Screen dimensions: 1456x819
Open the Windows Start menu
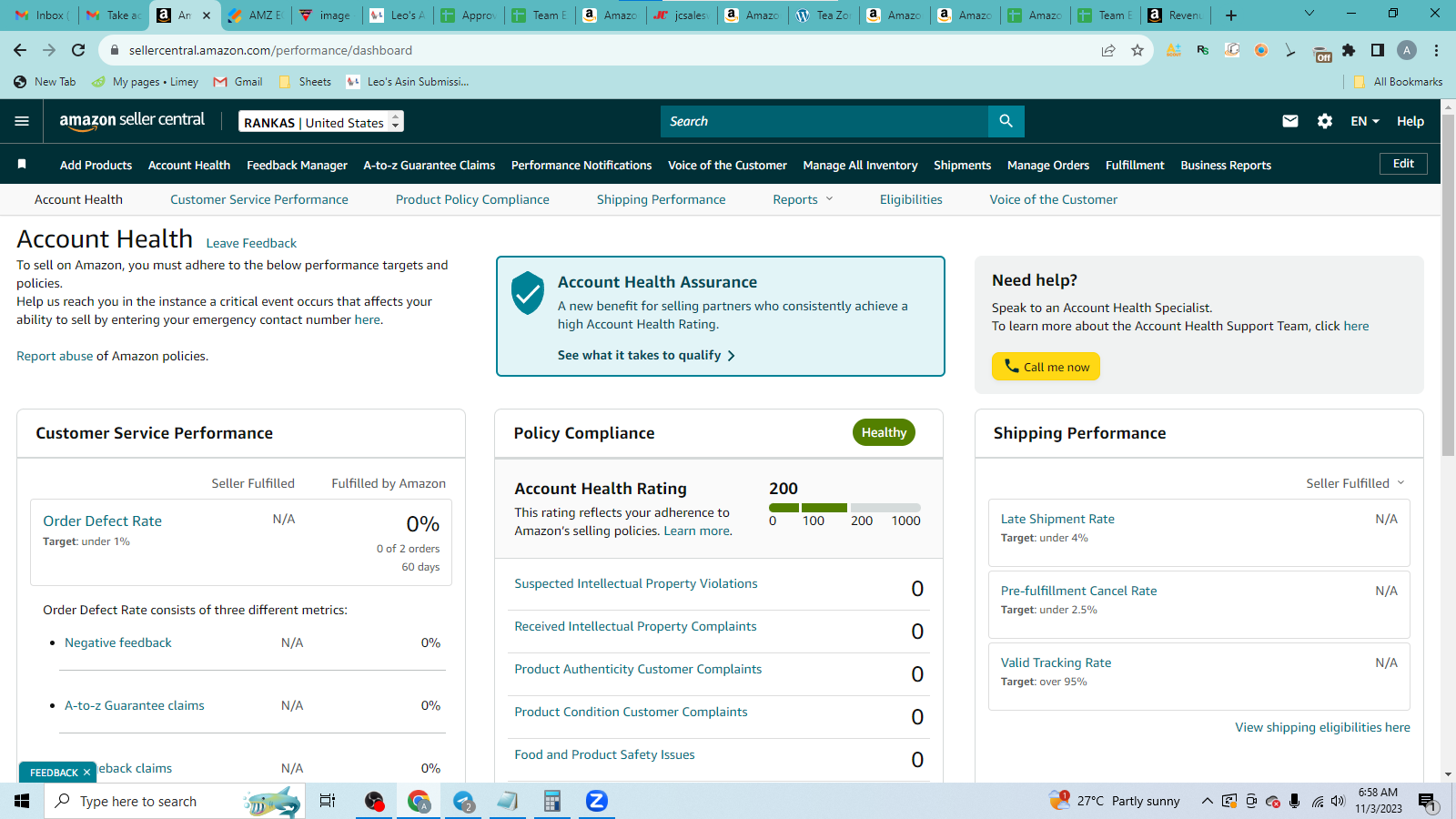[x=22, y=801]
